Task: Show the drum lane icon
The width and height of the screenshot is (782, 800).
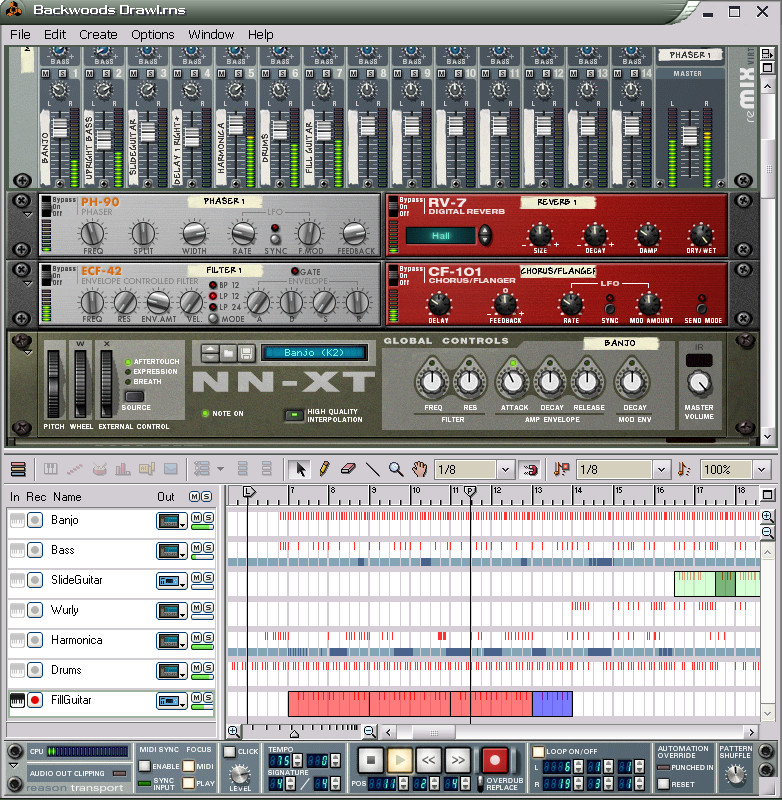Action: coord(99,469)
